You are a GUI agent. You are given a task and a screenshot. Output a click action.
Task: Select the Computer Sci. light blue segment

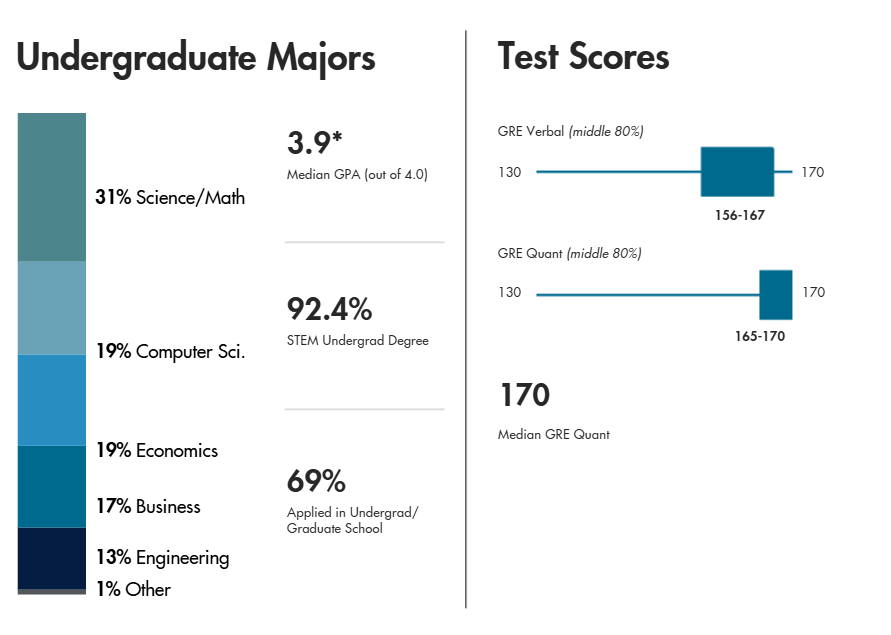coord(52,308)
